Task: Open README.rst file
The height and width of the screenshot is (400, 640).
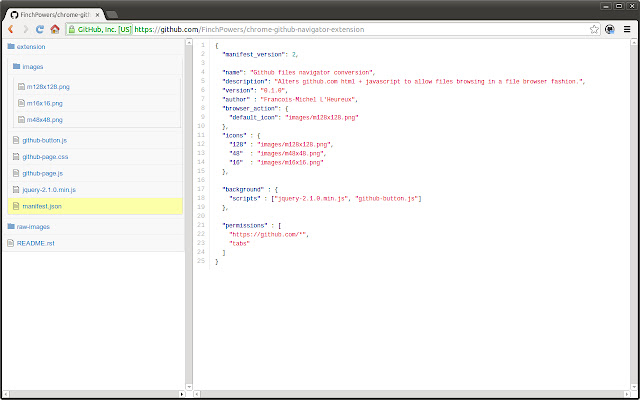Action: 35,243
